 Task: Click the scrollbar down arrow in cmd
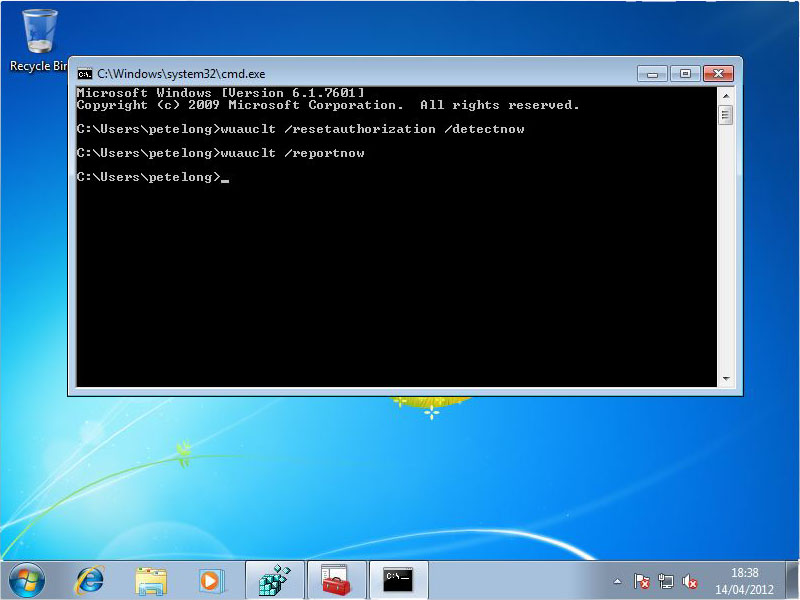click(726, 379)
